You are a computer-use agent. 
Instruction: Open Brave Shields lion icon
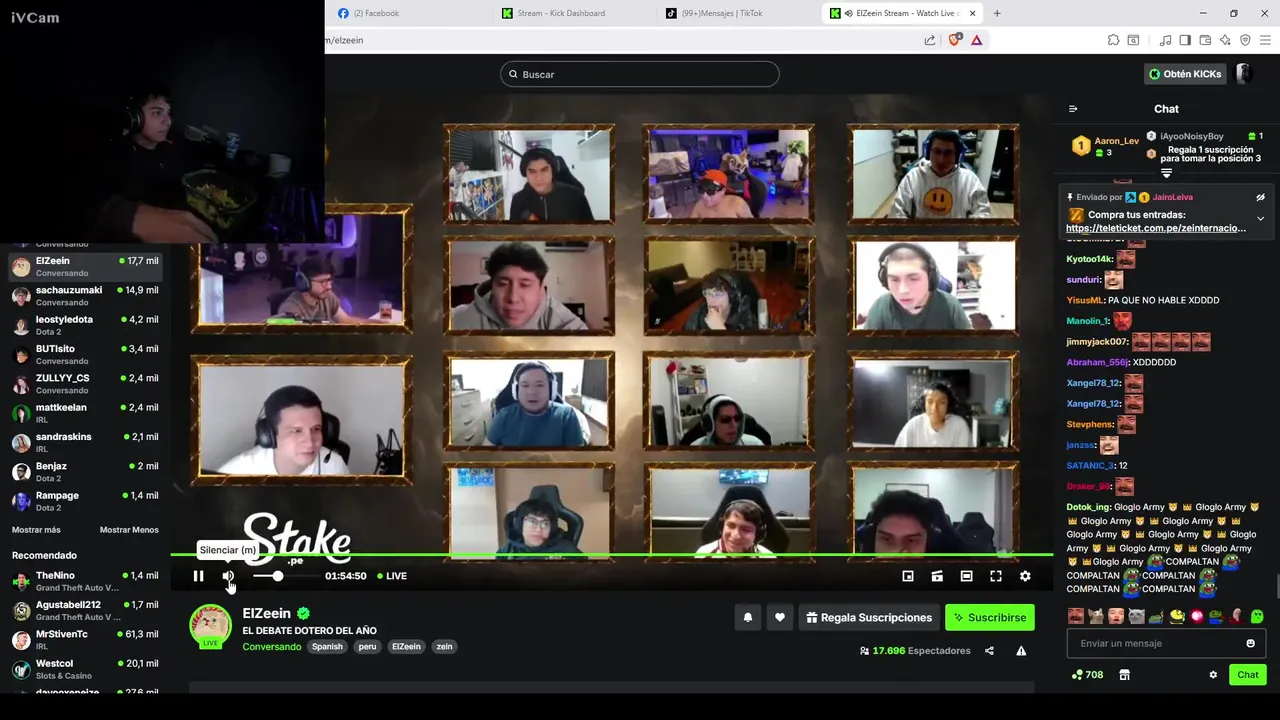pos(954,40)
